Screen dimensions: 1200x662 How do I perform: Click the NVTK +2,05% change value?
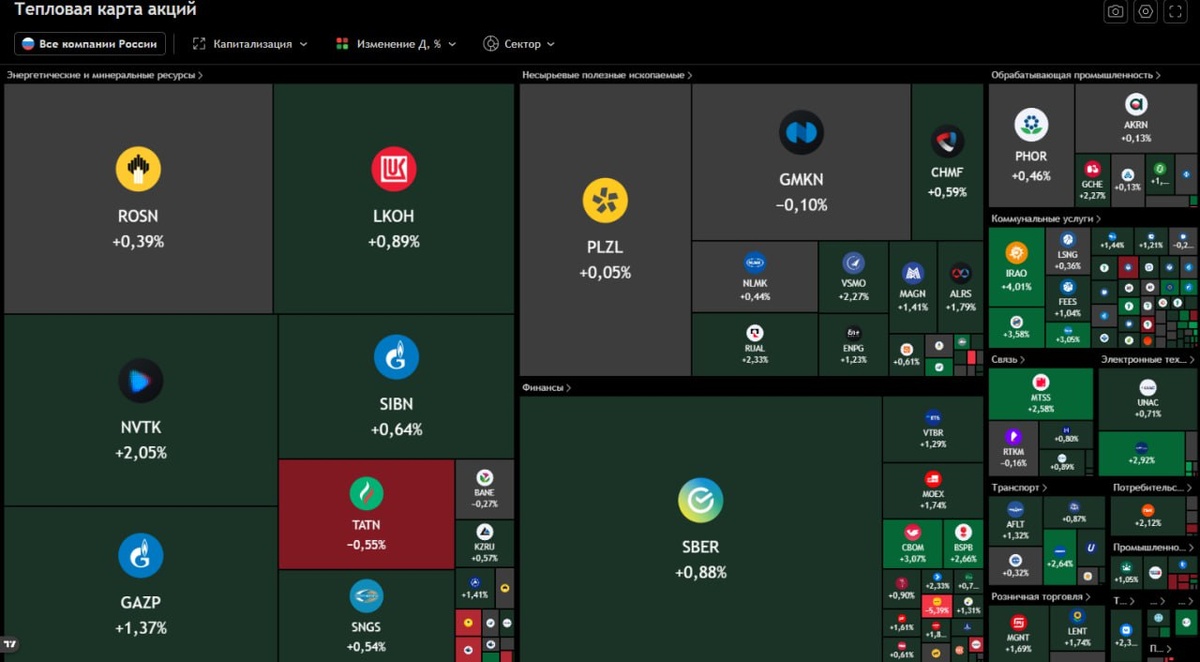(141, 452)
